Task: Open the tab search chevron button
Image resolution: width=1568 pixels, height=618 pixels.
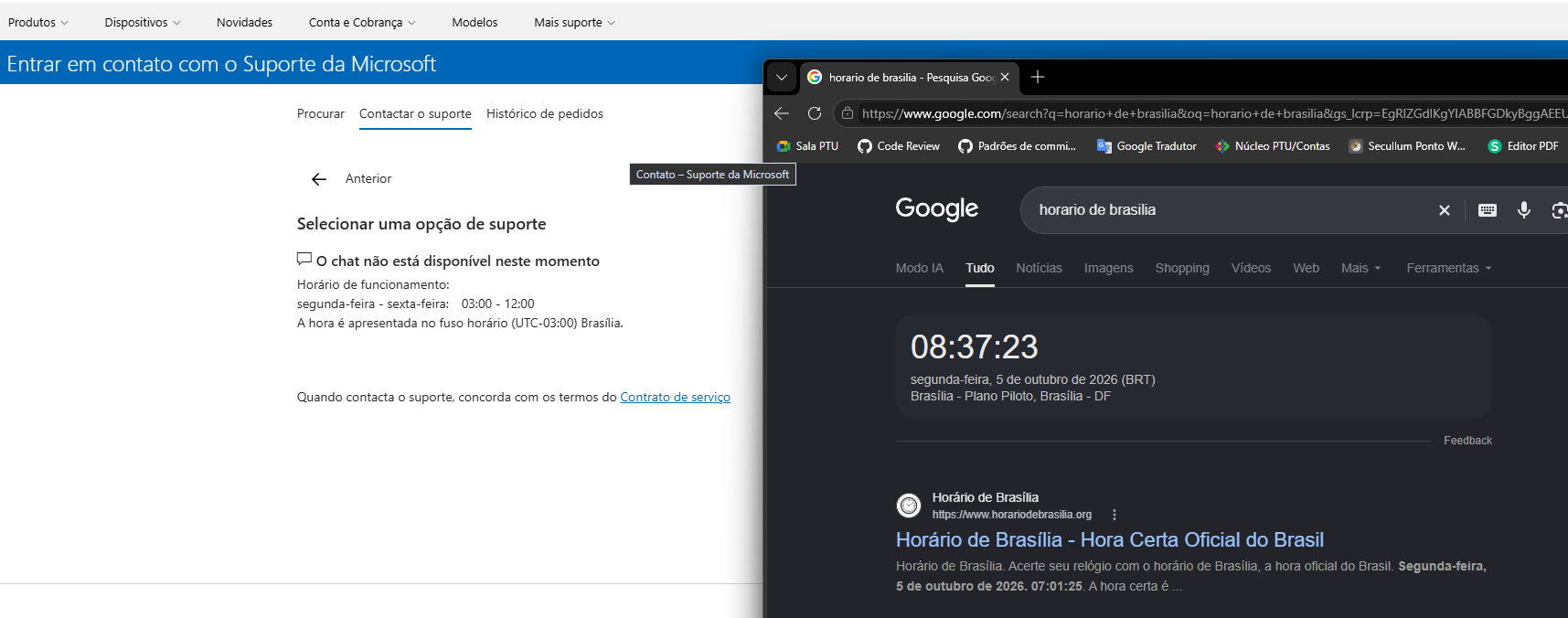Action: coord(782,77)
